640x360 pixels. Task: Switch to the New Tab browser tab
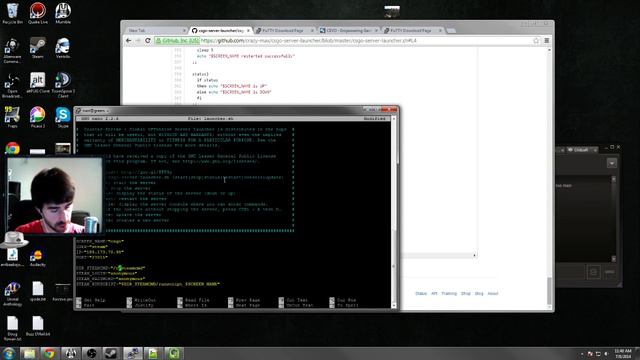[x=156, y=31]
